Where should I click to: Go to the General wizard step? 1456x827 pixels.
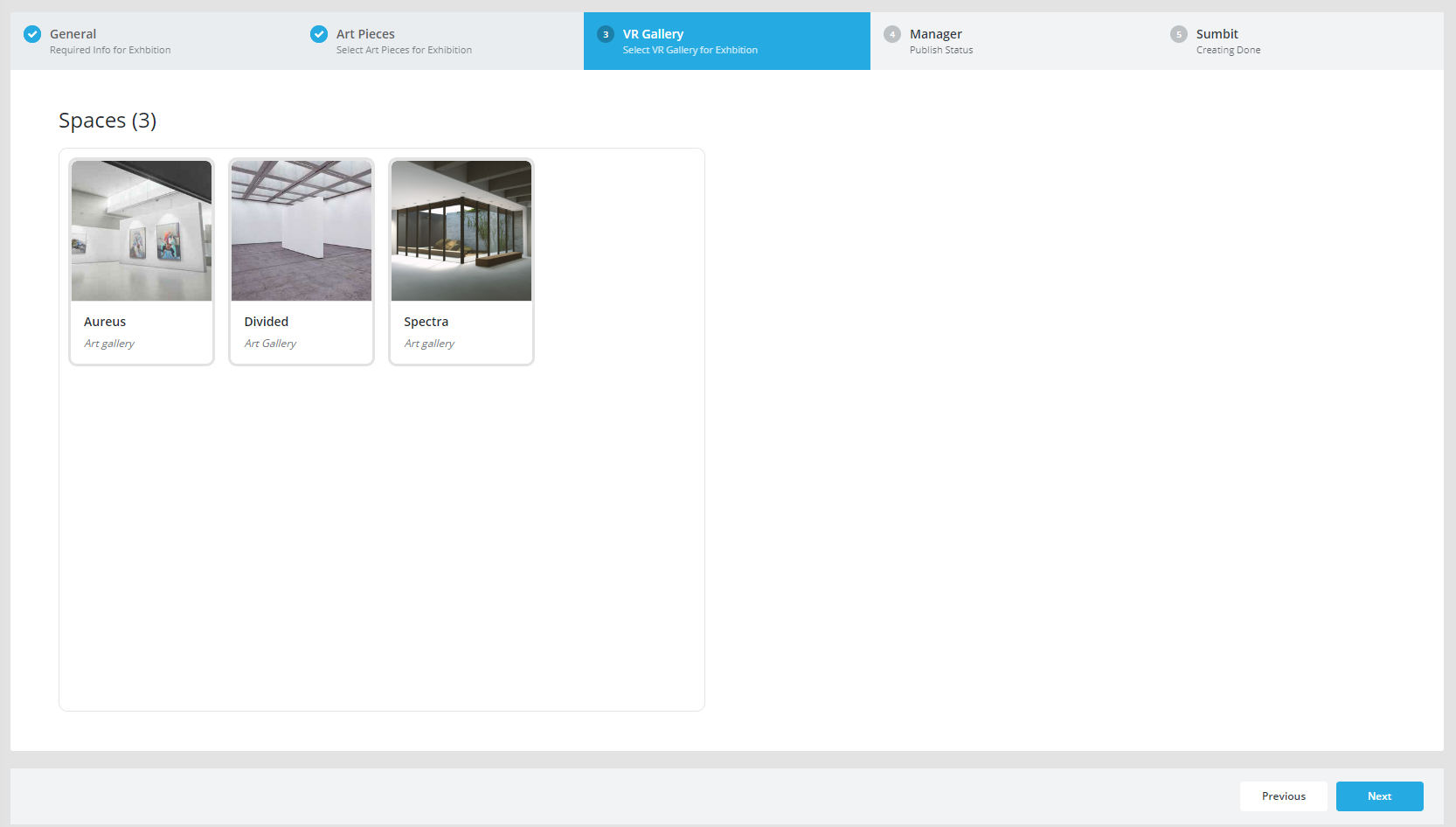coord(154,41)
